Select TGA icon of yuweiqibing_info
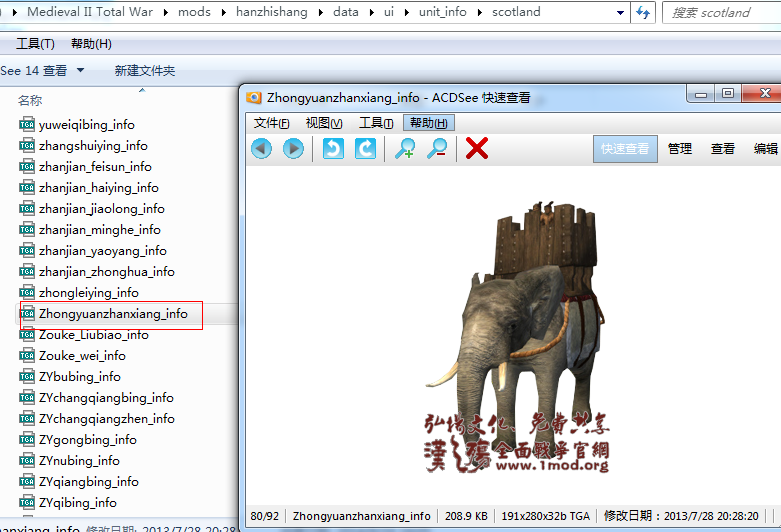This screenshot has width=781, height=532. point(27,124)
